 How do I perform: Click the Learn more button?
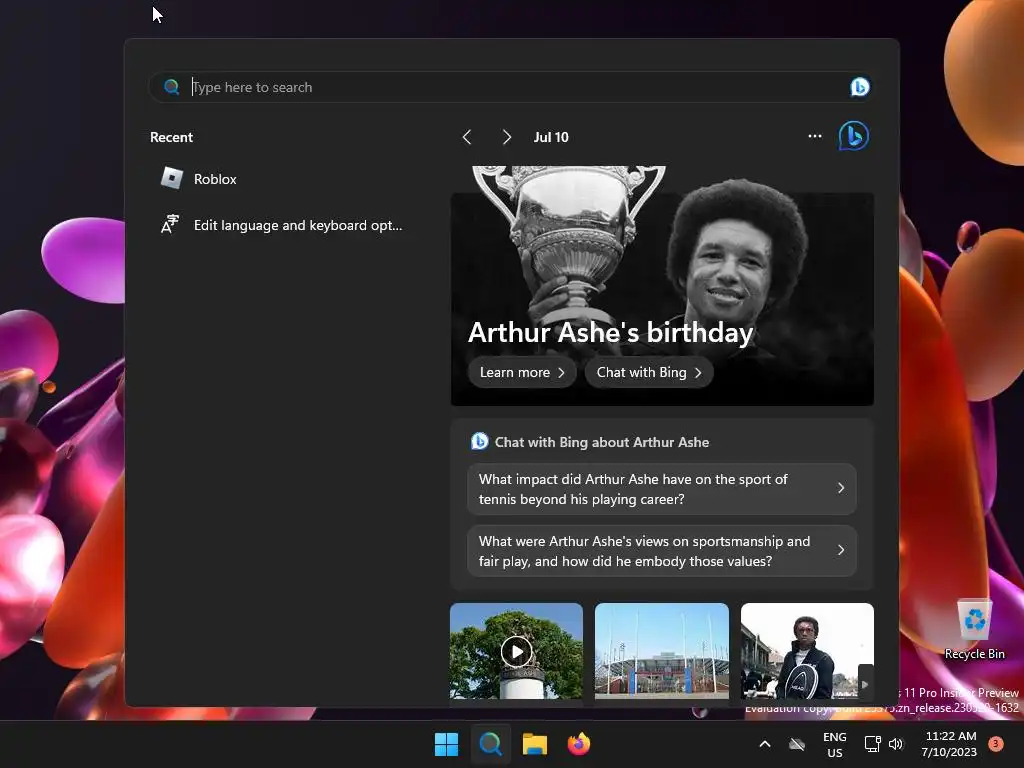click(522, 372)
